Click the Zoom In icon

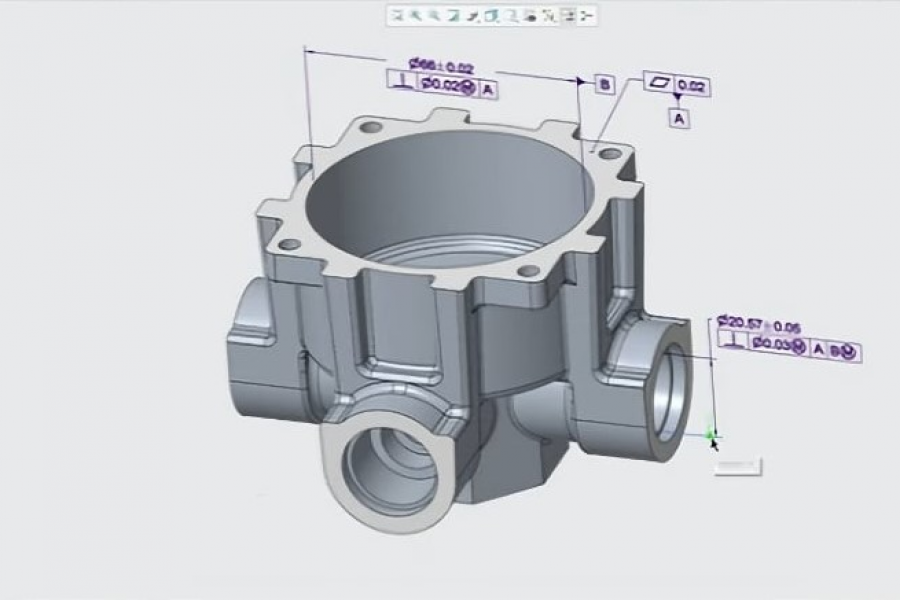click(415, 16)
